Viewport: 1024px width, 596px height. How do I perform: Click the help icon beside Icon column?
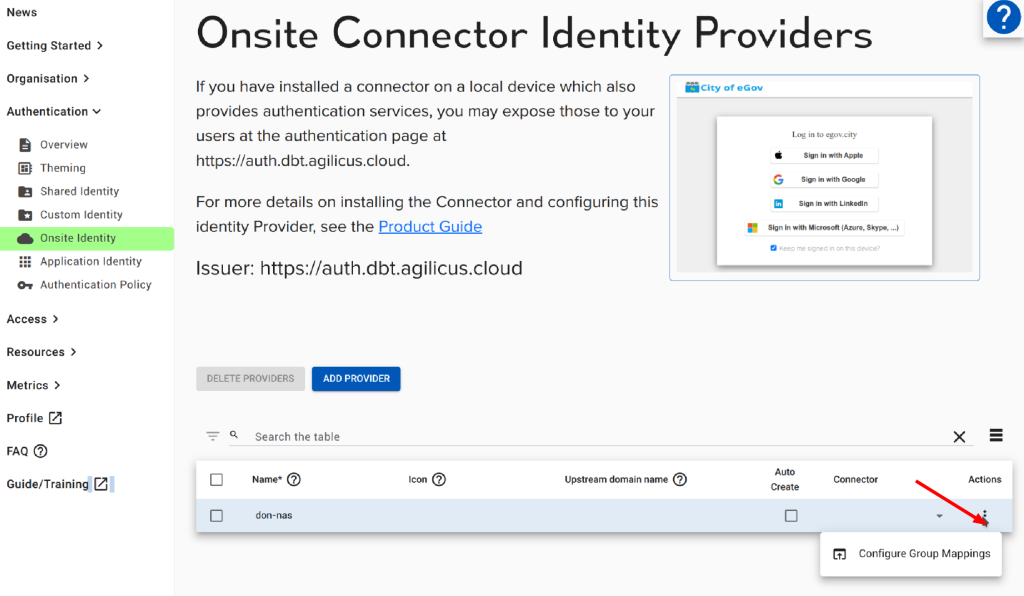coord(438,480)
